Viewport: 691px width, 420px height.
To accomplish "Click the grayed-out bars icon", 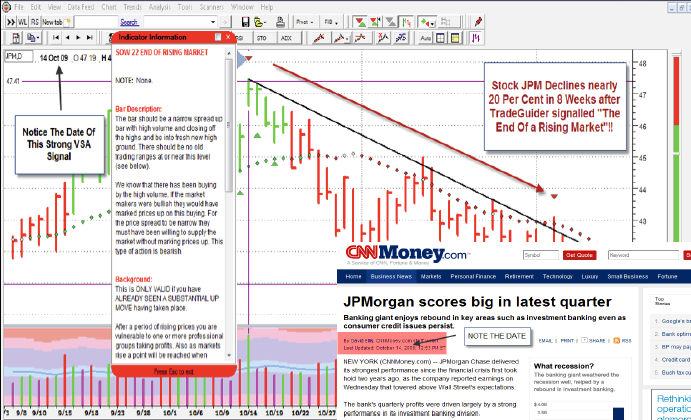I will [x=446, y=22].
